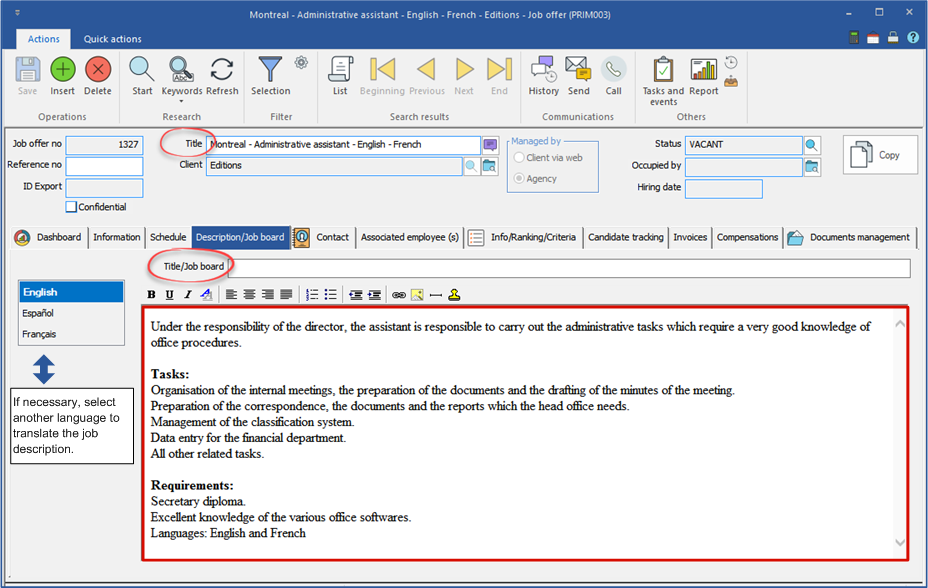Search the Status field magnifier
This screenshot has height=588, width=928.
[x=812, y=145]
